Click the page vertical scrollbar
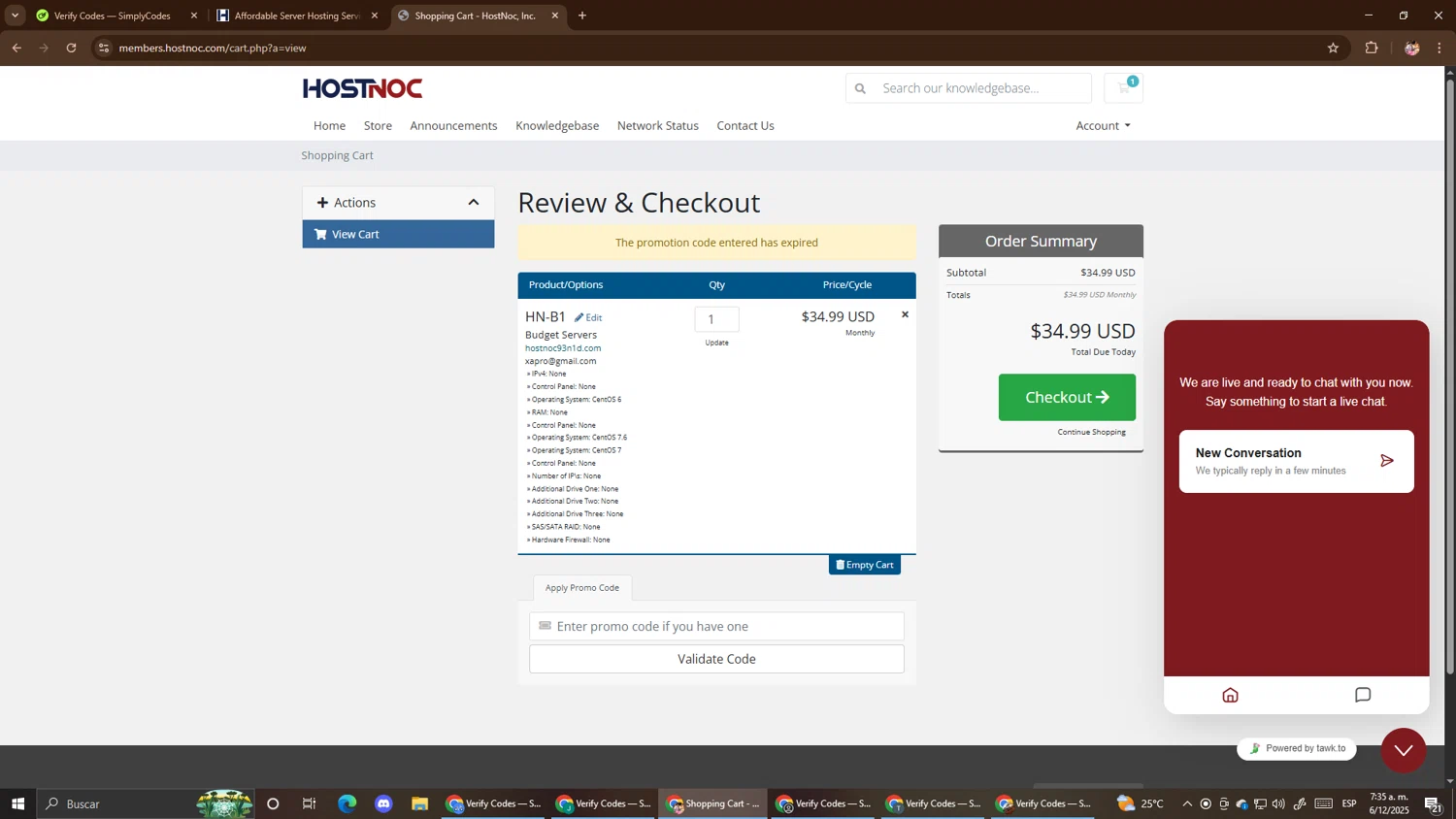 pos(1450,377)
